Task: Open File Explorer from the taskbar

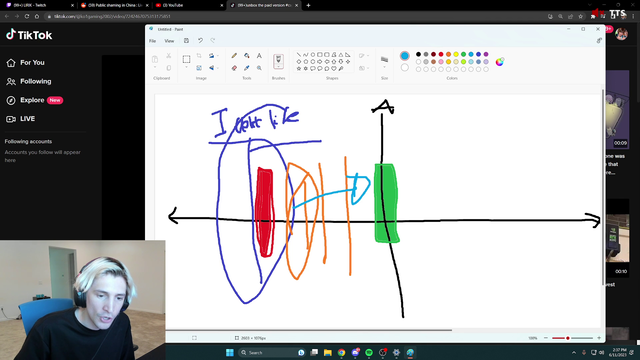Action: click(327, 352)
